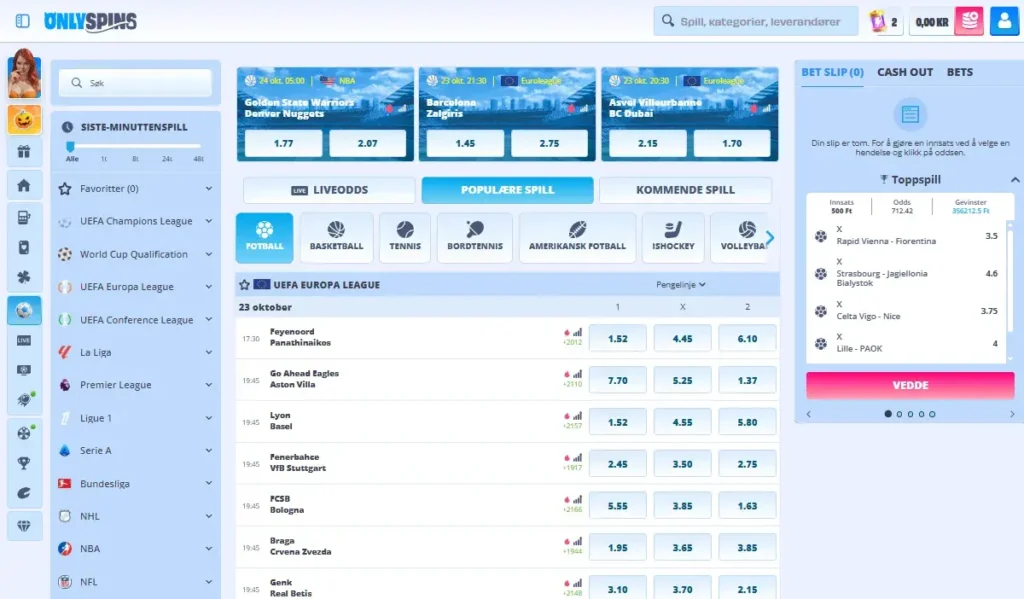Show more sports with the right arrow
This screenshot has height=599, width=1024.
coord(770,238)
